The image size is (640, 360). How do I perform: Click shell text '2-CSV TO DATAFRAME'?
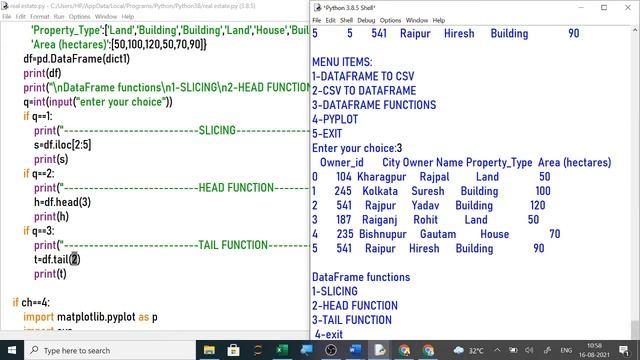364,91
